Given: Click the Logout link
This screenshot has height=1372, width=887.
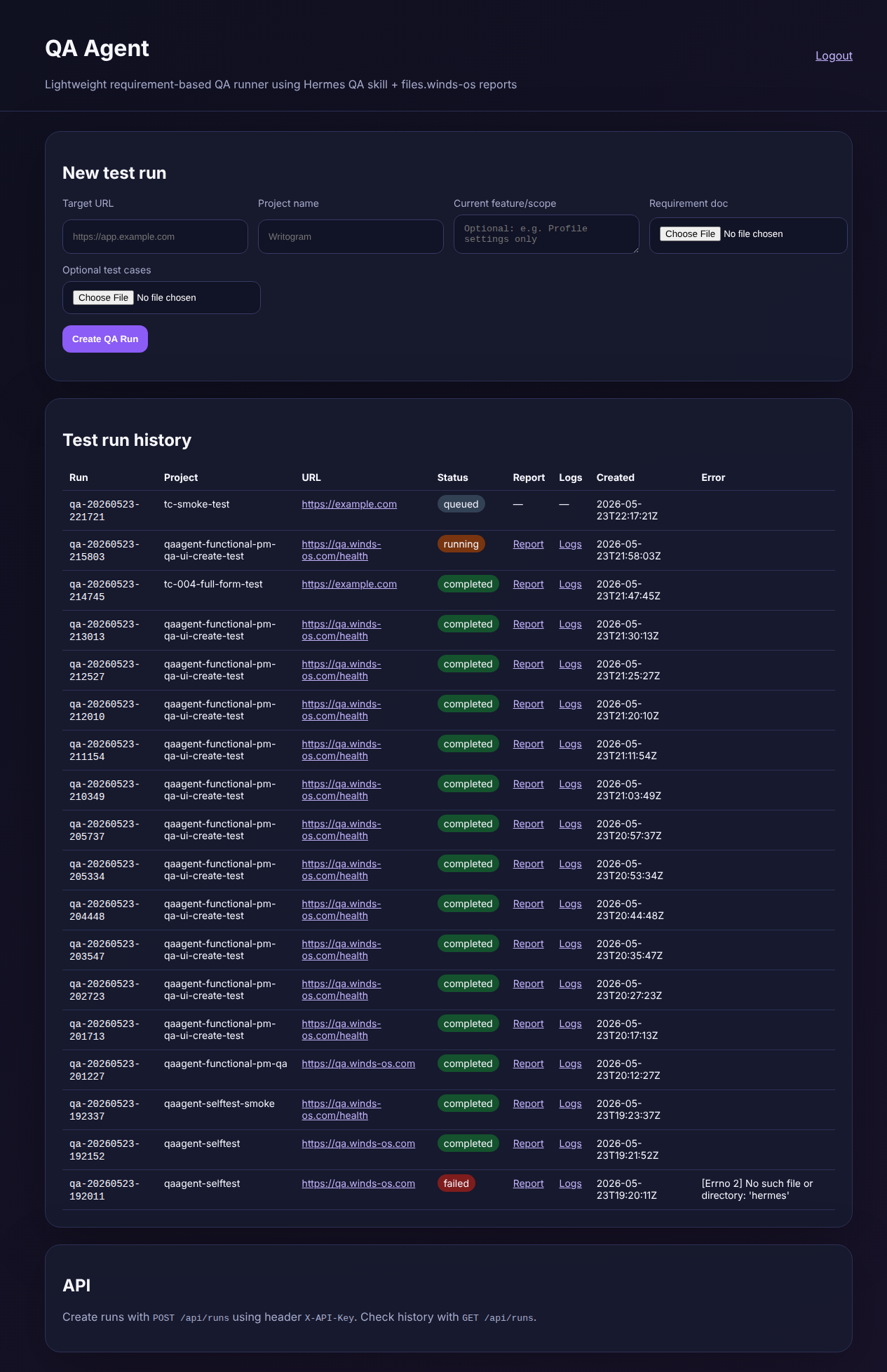Looking at the screenshot, I should tap(834, 56).
